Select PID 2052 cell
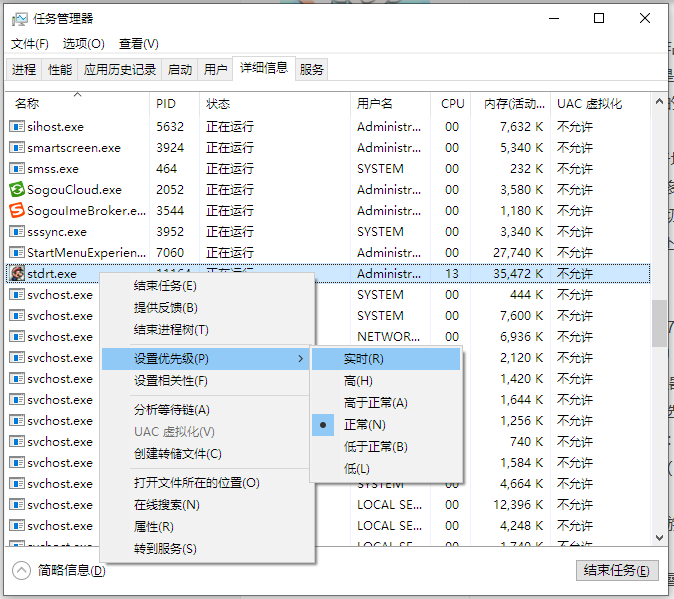This screenshot has height=599, width=674. click(x=170, y=189)
